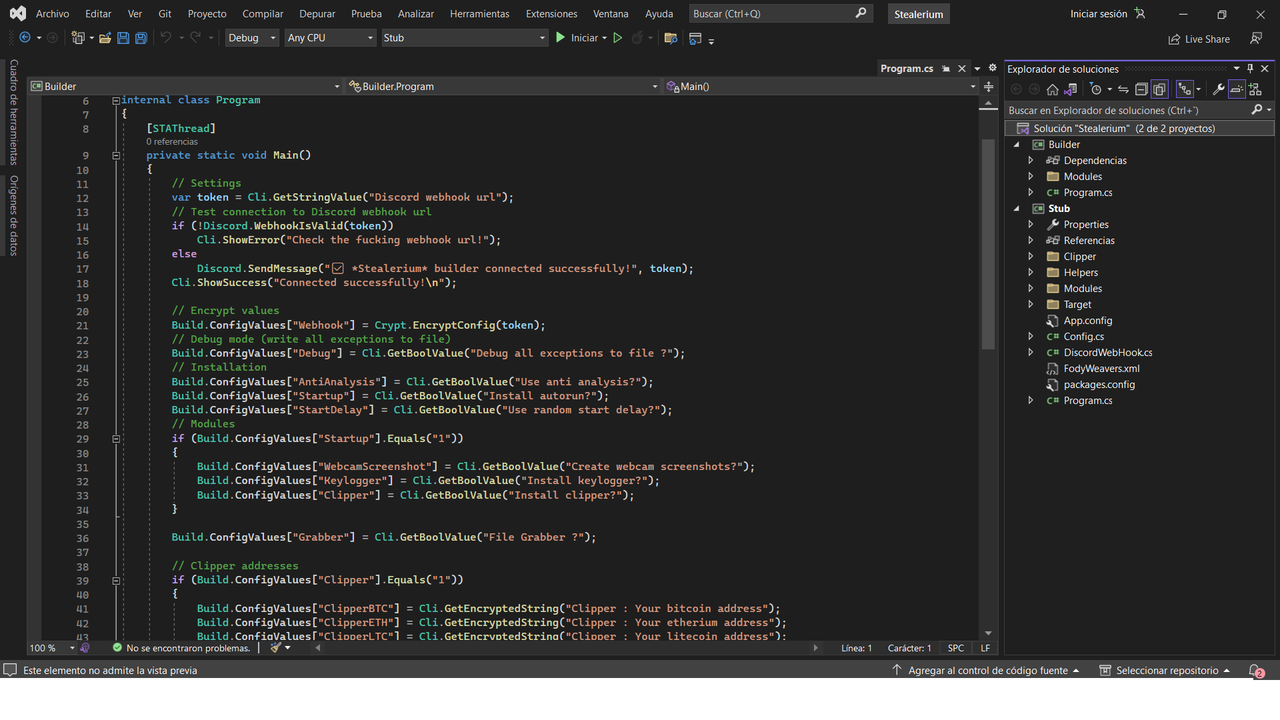Switch between solutions and folder views icon
1280x720 pixels.
[x=1070, y=89]
